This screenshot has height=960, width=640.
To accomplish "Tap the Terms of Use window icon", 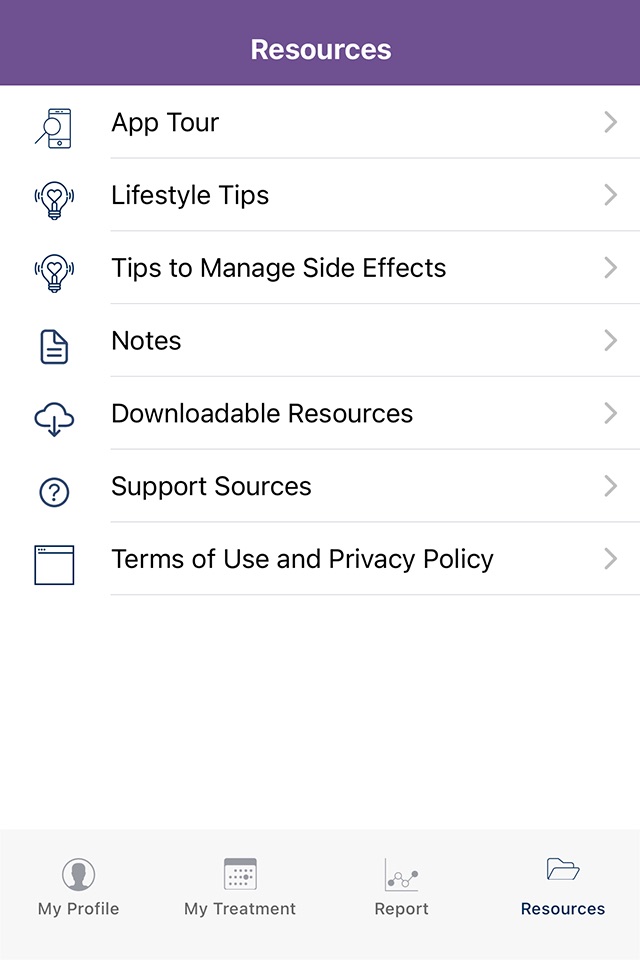I will point(54,565).
